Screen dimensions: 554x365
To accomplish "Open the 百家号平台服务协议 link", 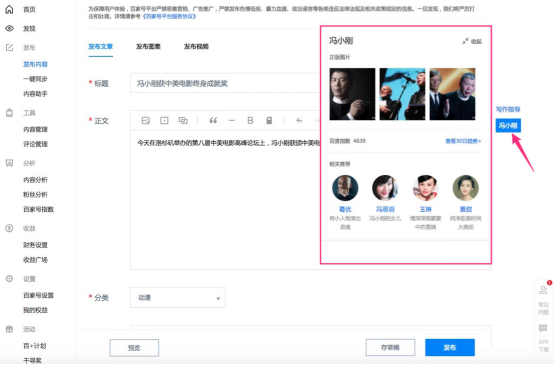I will (x=169, y=16).
